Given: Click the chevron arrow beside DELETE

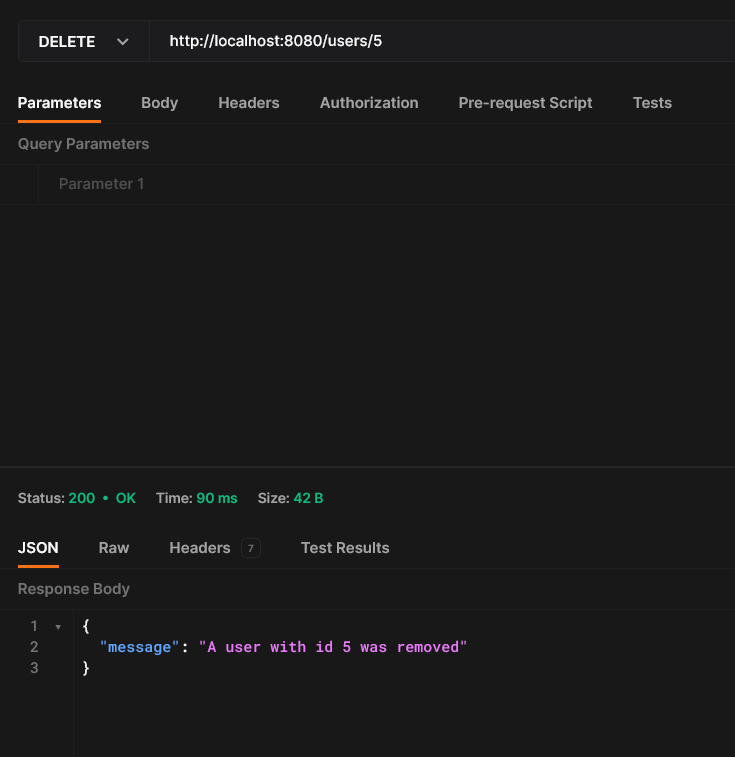Looking at the screenshot, I should tap(123, 42).
